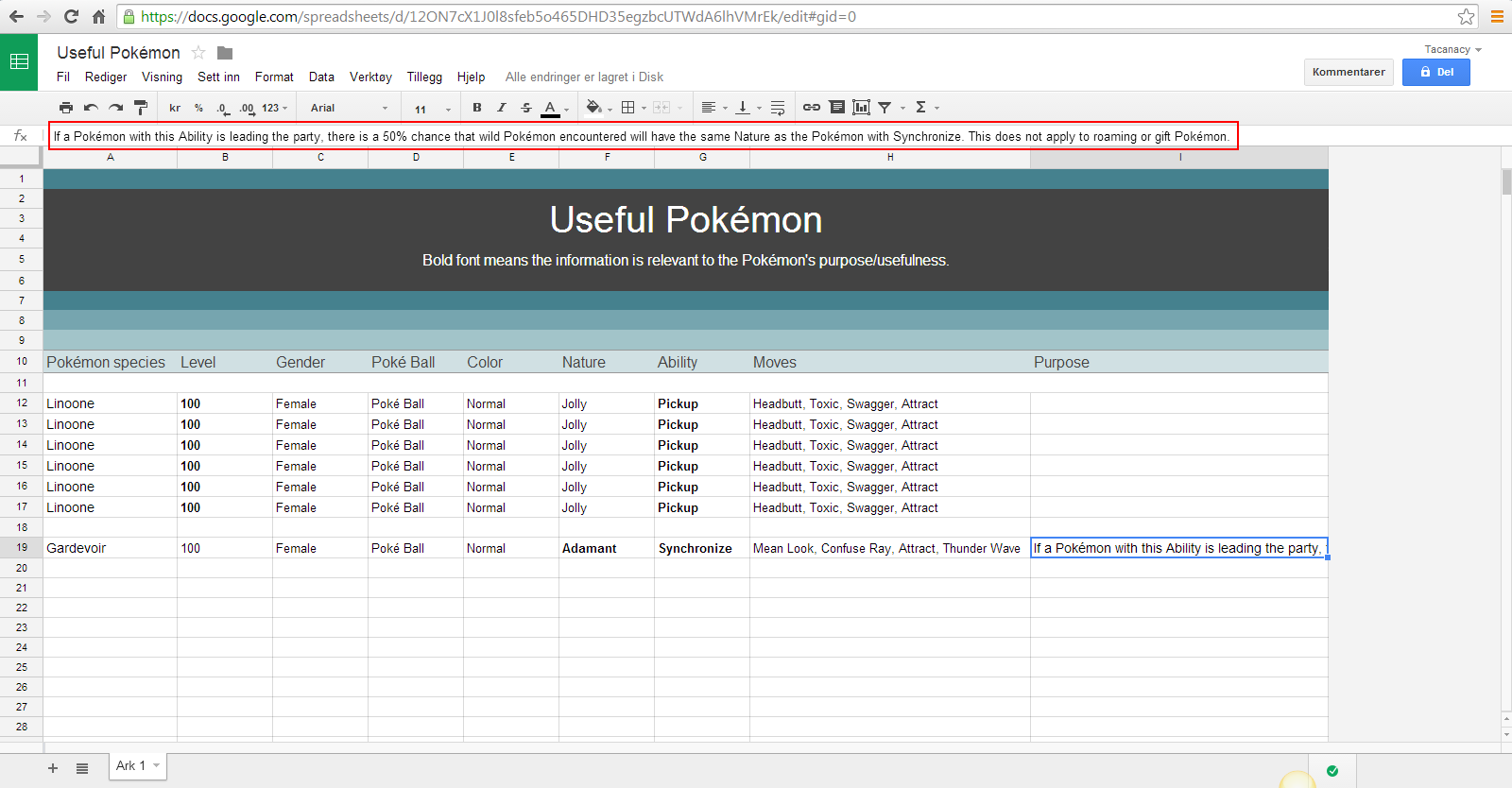1512x788 pixels.
Task: Click the print icon in the toolbar
Action: (x=66, y=108)
